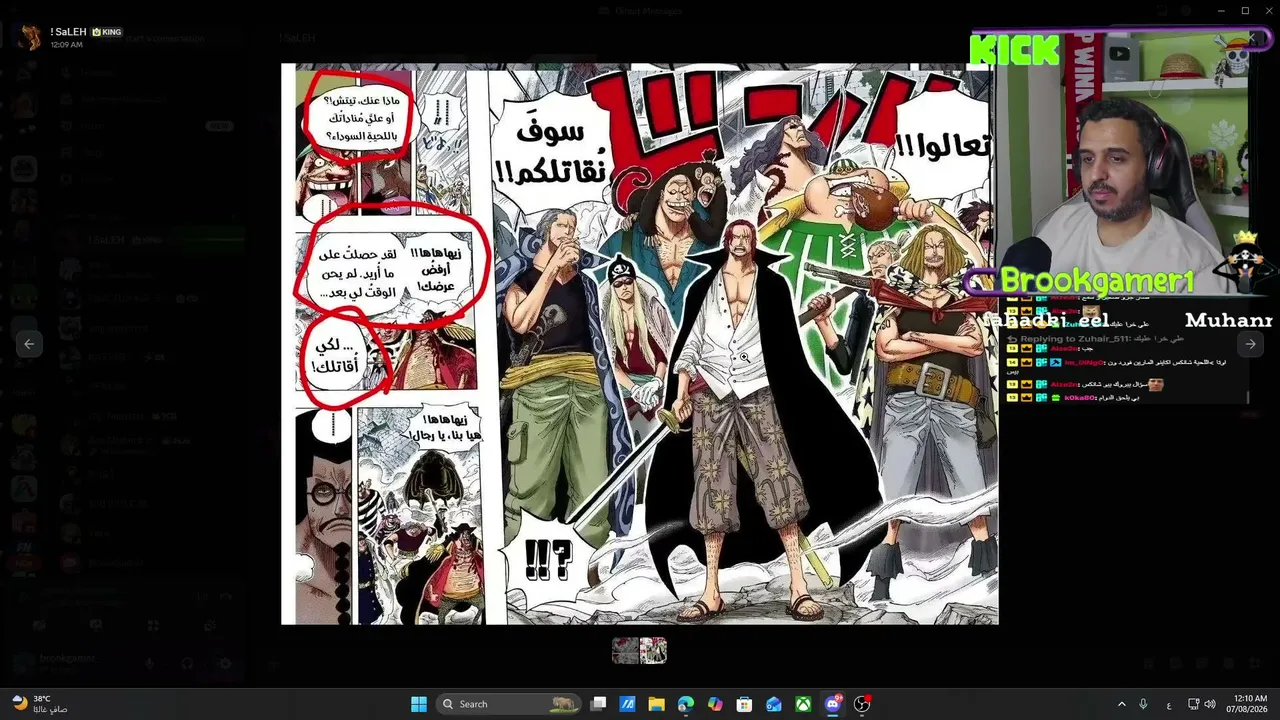Click the KING server tag badge
This screenshot has height=720, width=1280.
point(107,32)
